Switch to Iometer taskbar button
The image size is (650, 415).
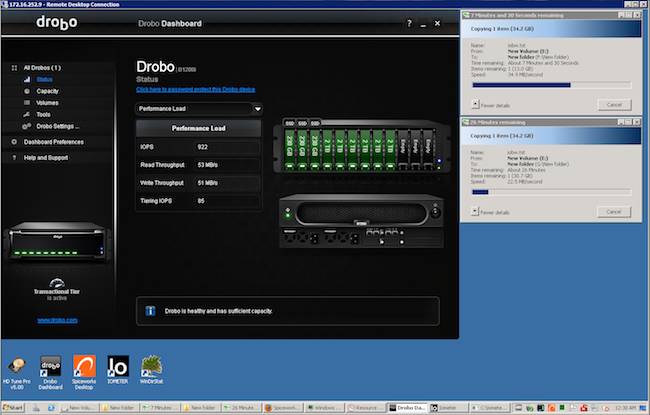(447, 408)
